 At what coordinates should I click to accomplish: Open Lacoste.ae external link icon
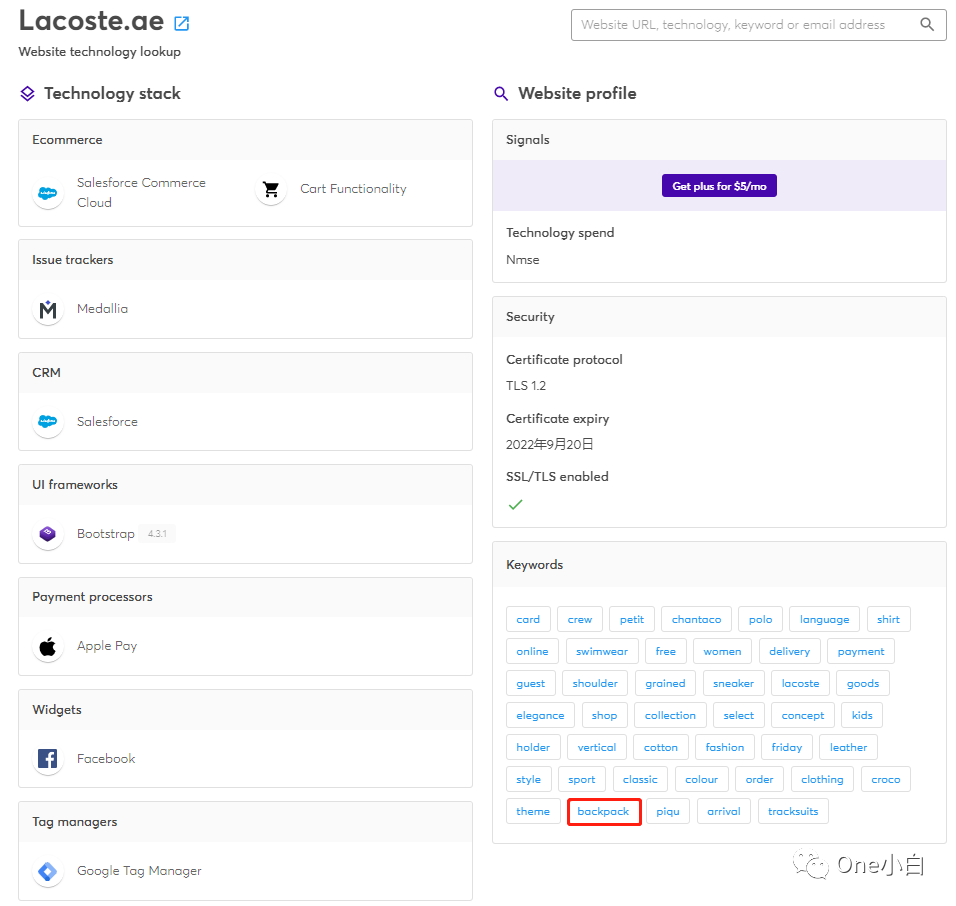point(182,24)
